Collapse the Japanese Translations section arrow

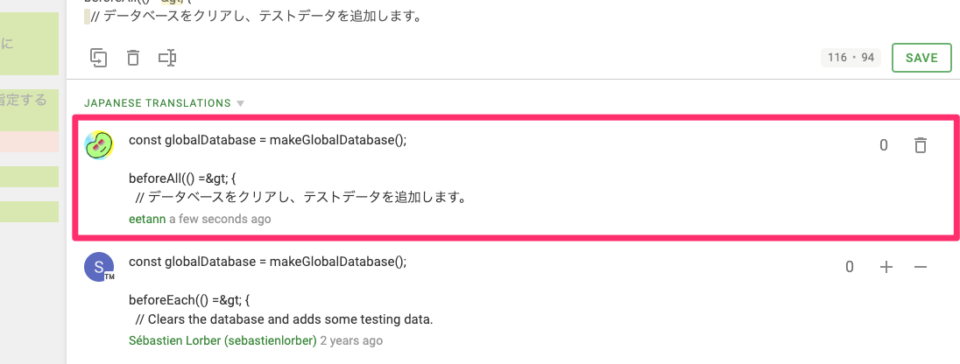click(241, 103)
